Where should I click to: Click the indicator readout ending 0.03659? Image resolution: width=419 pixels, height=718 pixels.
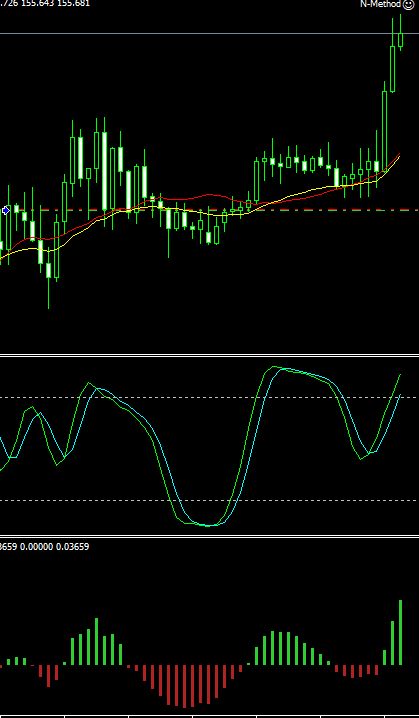tap(44, 546)
